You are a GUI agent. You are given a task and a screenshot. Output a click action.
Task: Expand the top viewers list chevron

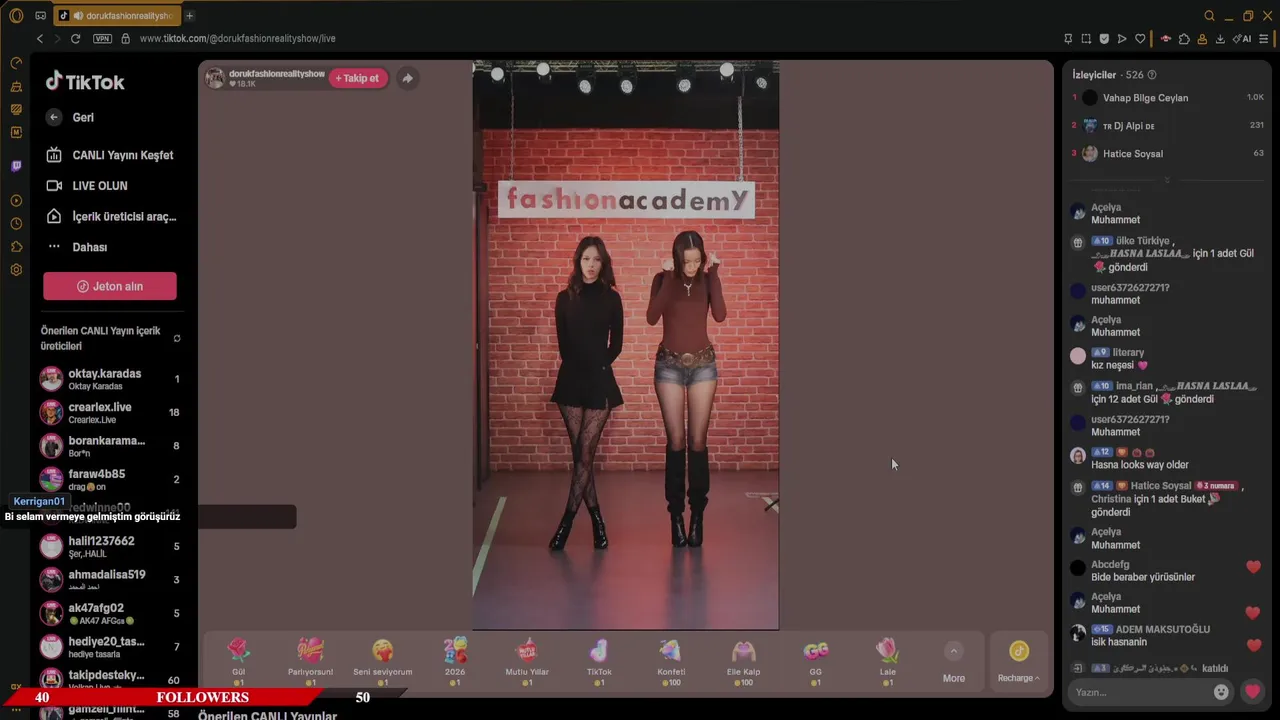point(1167,180)
